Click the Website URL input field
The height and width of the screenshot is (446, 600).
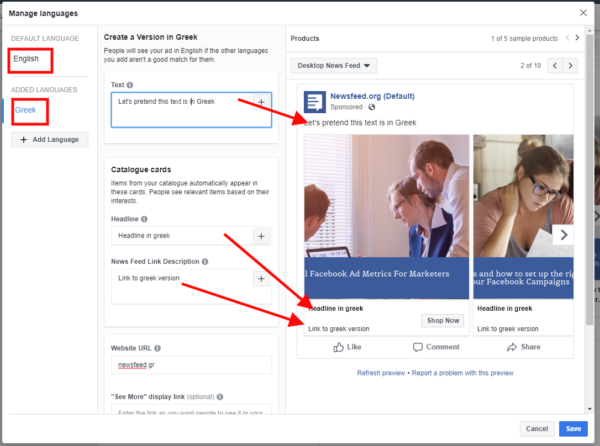190,366
